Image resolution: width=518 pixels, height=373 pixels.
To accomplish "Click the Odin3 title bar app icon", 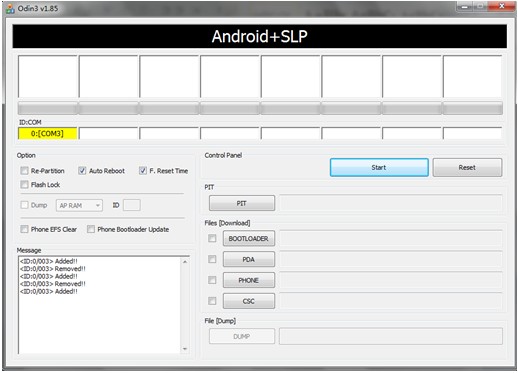I will point(10,8).
